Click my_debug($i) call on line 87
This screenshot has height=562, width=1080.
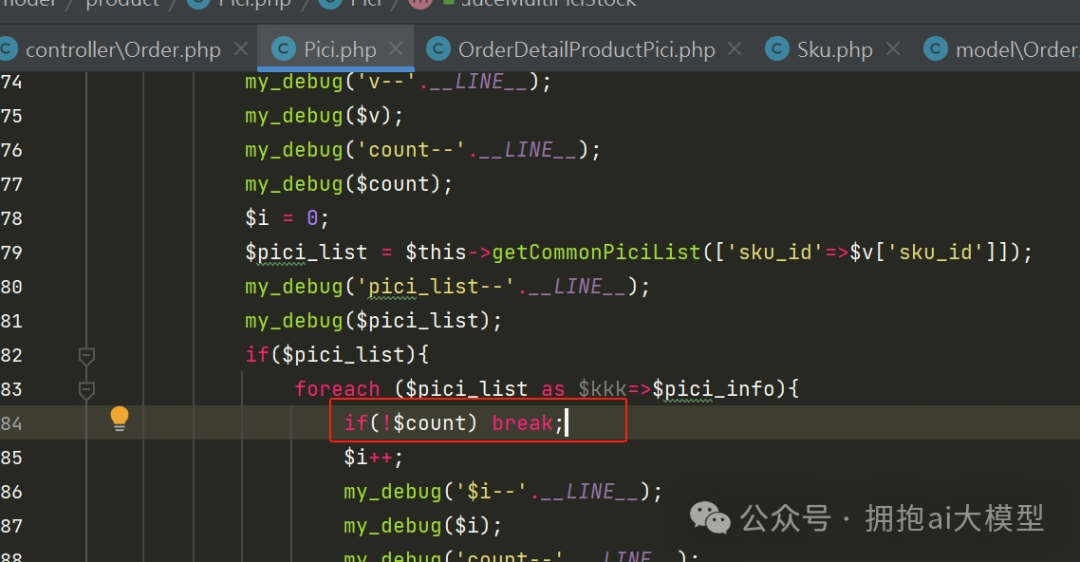coord(423,526)
